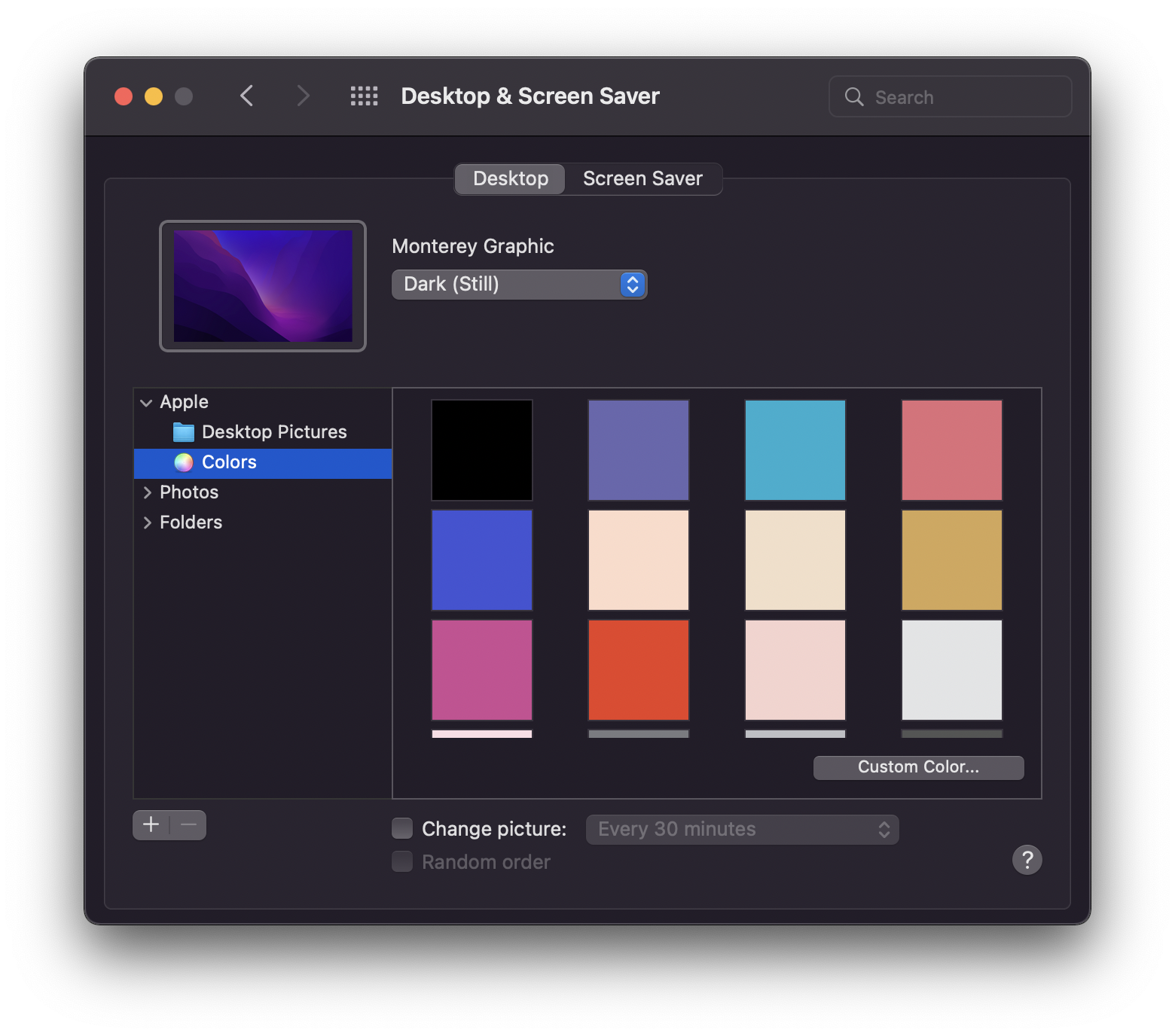1175x1036 pixels.
Task: Choose the sky blue color swatch
Action: coord(795,450)
